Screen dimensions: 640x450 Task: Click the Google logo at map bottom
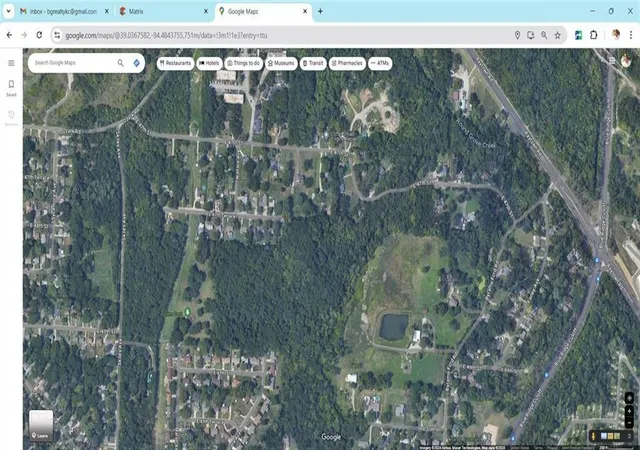331,437
